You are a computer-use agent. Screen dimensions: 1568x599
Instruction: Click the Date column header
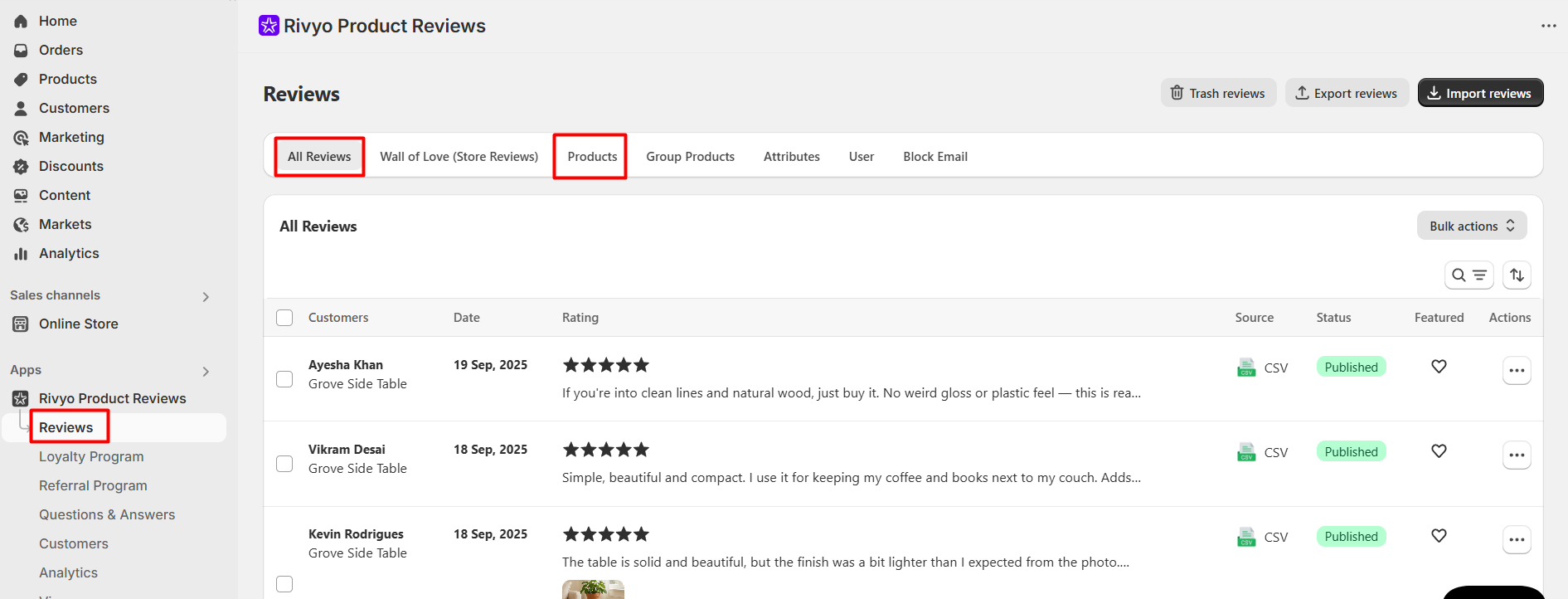[x=467, y=318]
